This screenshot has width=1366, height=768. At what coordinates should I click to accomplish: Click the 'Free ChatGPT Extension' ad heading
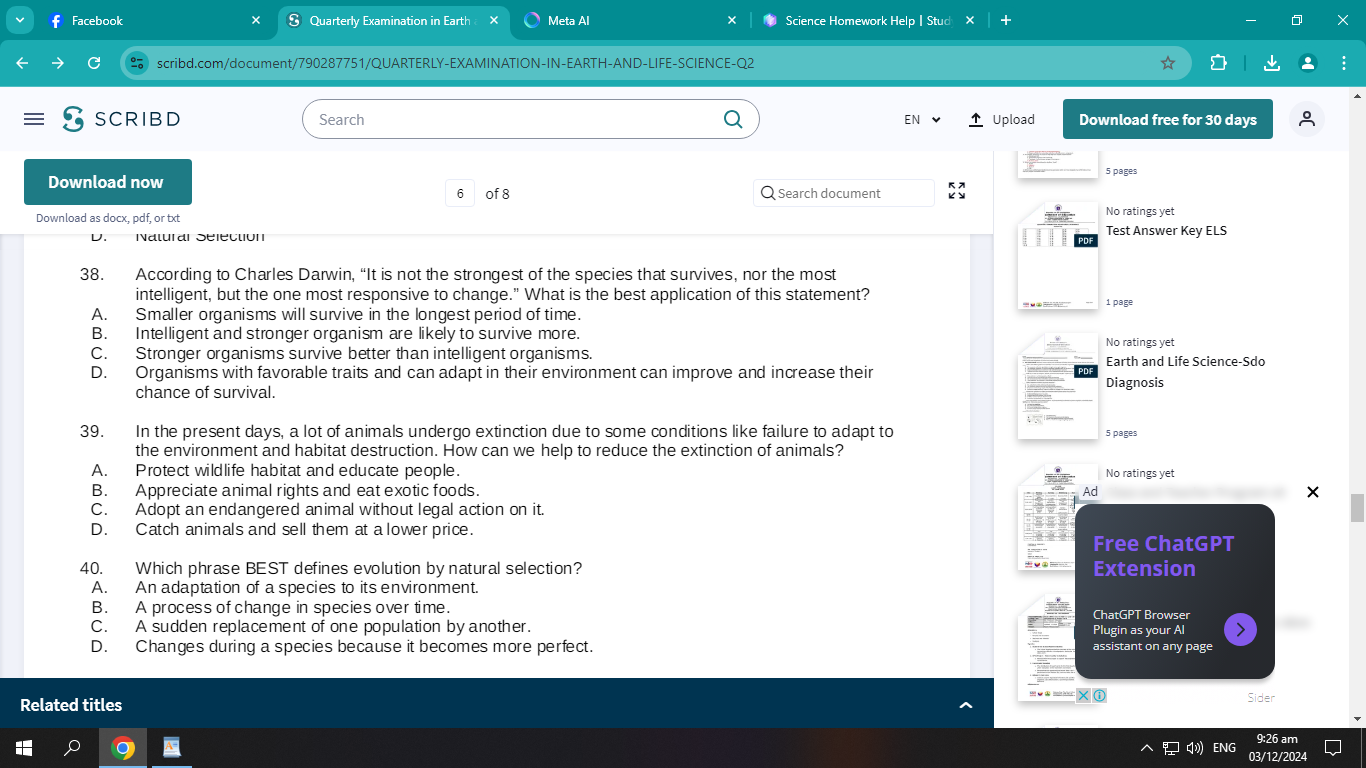coord(1164,556)
